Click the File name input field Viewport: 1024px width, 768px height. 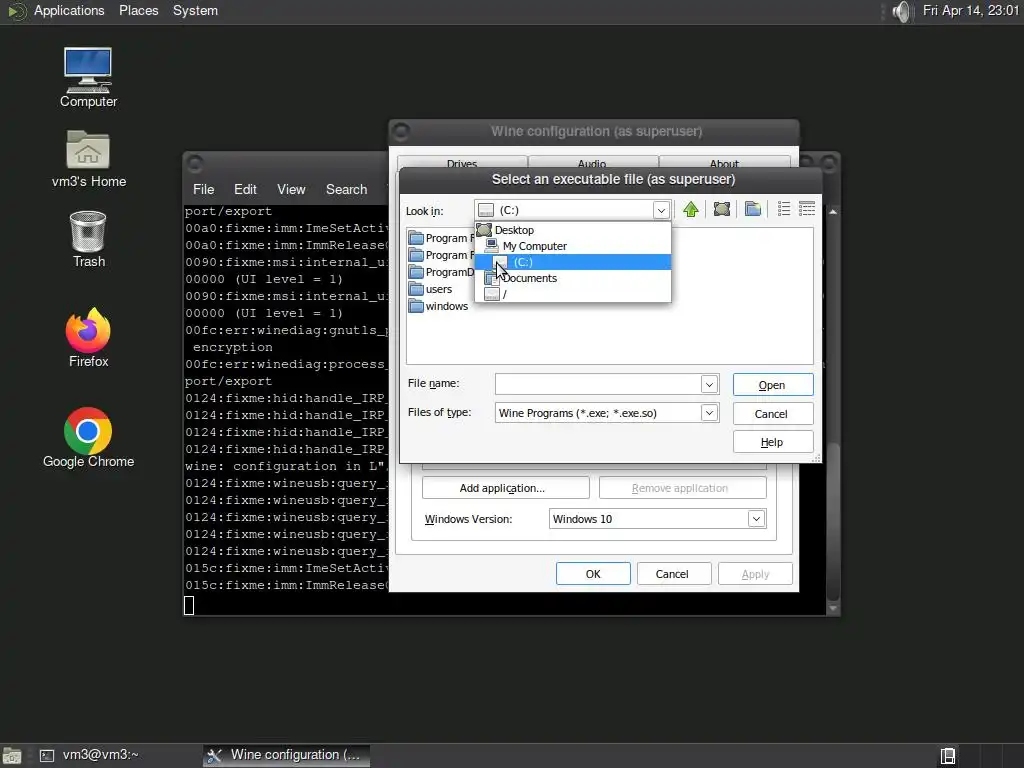[598, 384]
